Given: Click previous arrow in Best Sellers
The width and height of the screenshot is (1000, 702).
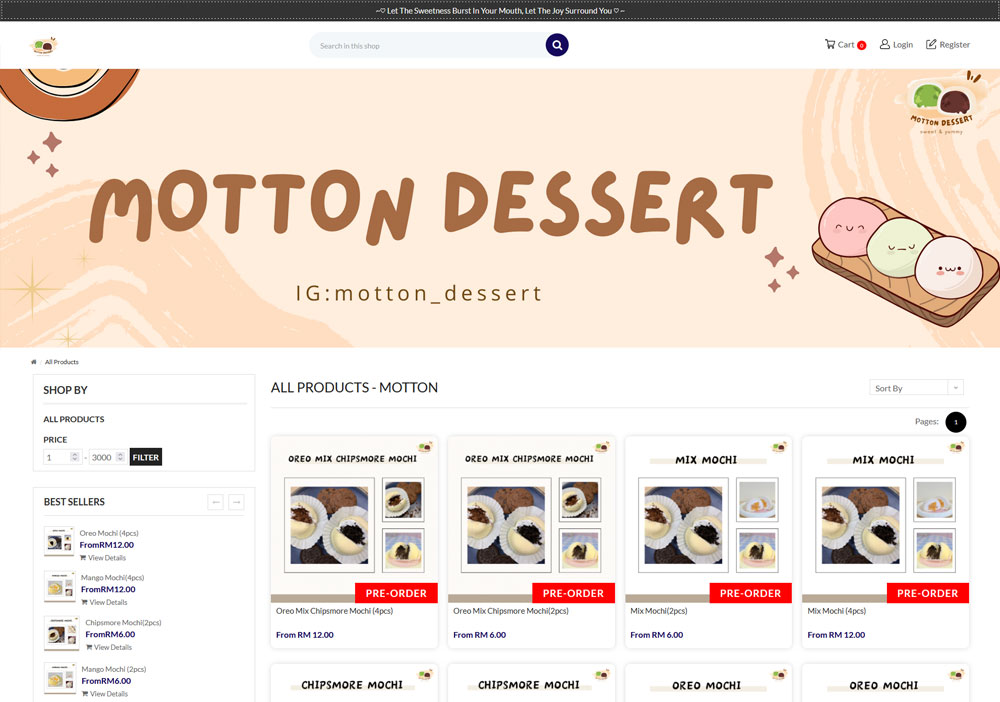Looking at the screenshot, I should point(216,502).
